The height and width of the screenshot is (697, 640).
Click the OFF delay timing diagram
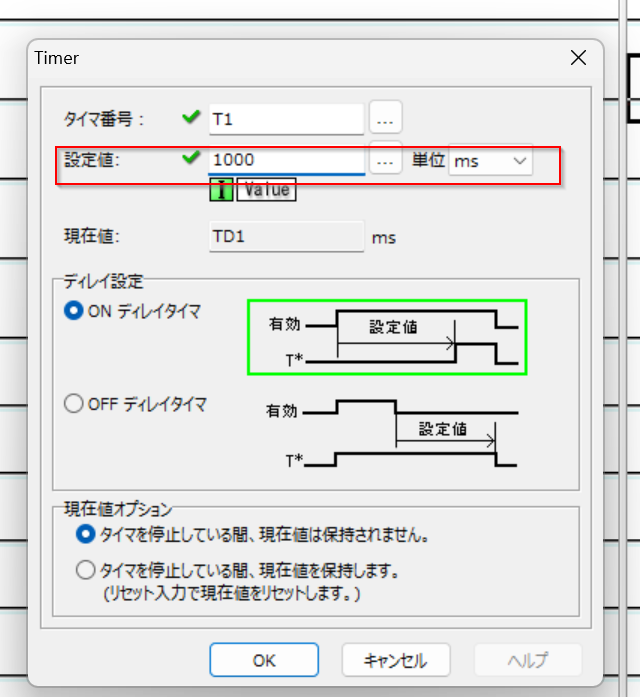pos(392,433)
